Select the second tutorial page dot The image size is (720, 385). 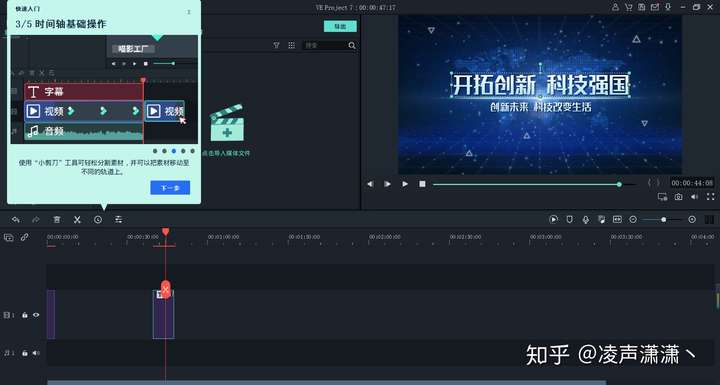[x=164, y=151]
